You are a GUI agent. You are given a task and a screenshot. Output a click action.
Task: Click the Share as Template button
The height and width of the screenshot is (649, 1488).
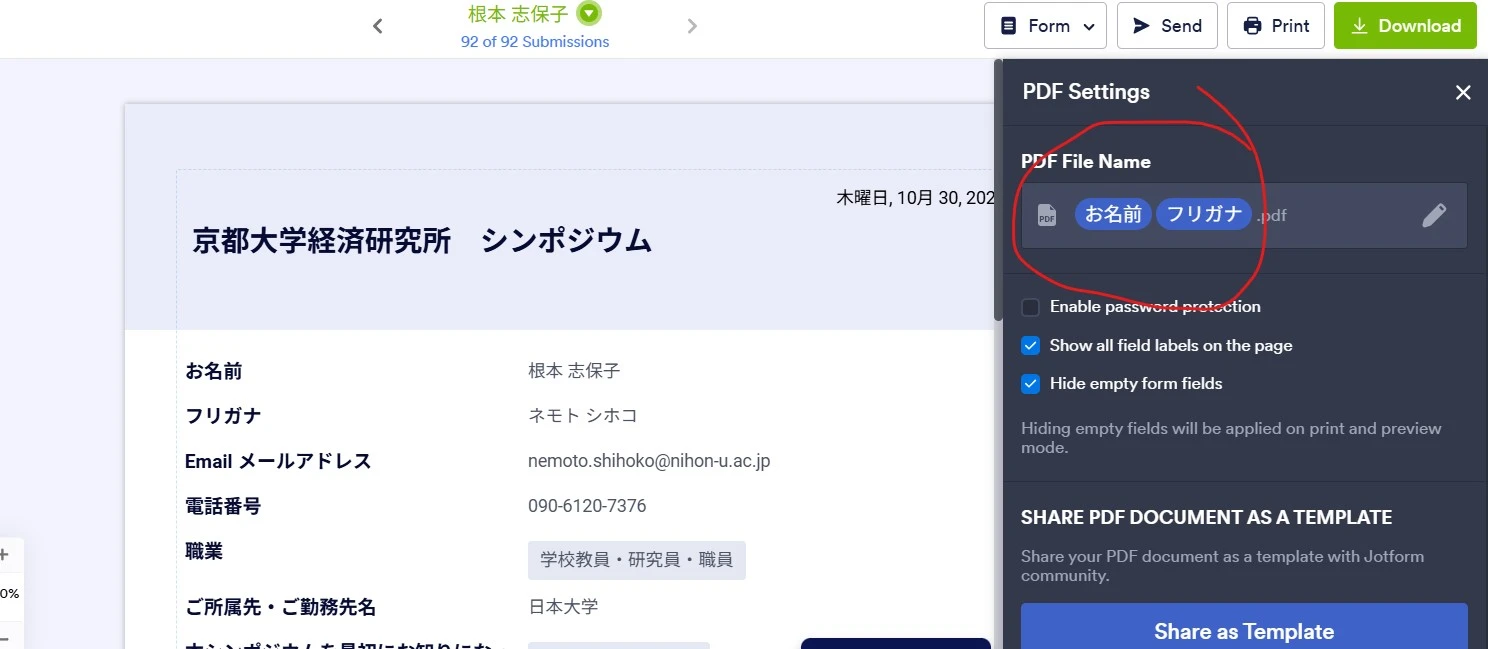(x=1243, y=631)
